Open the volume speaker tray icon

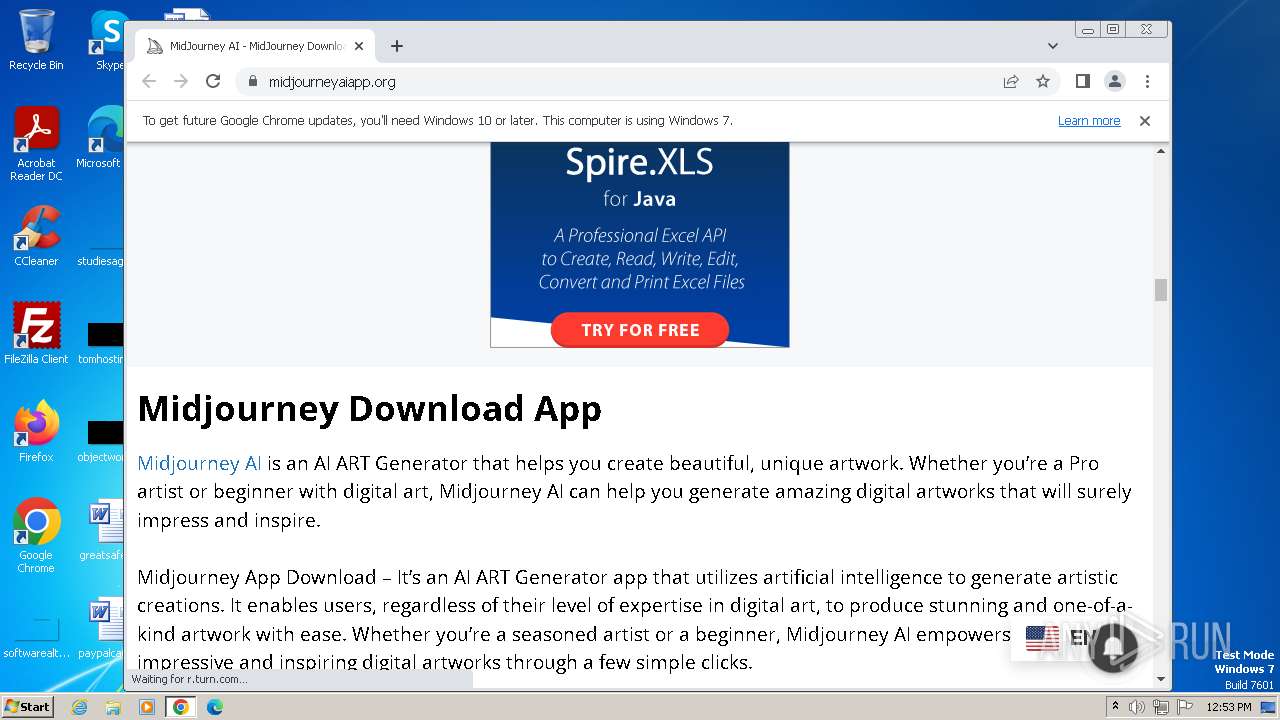pyautogui.click(x=1137, y=707)
